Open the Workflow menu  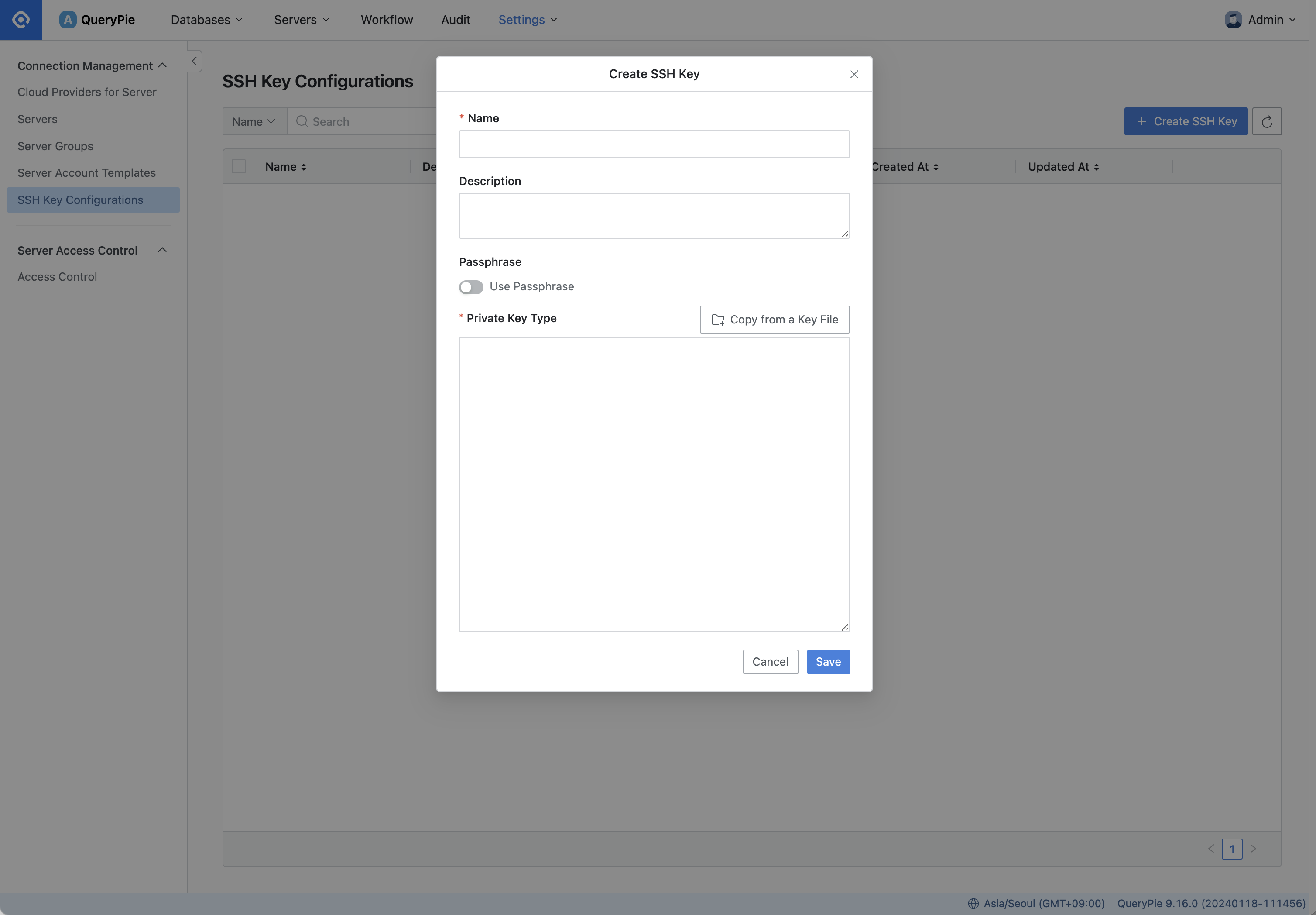click(387, 20)
